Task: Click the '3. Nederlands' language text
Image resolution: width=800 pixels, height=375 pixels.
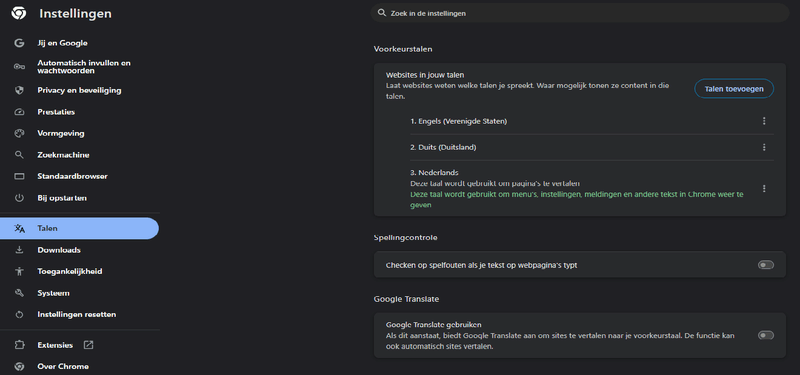Action: 434,173
